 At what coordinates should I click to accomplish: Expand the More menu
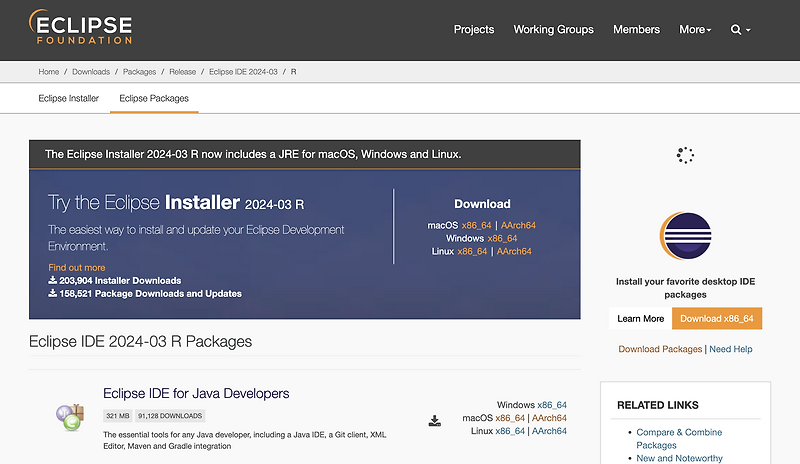pyautogui.click(x=695, y=30)
